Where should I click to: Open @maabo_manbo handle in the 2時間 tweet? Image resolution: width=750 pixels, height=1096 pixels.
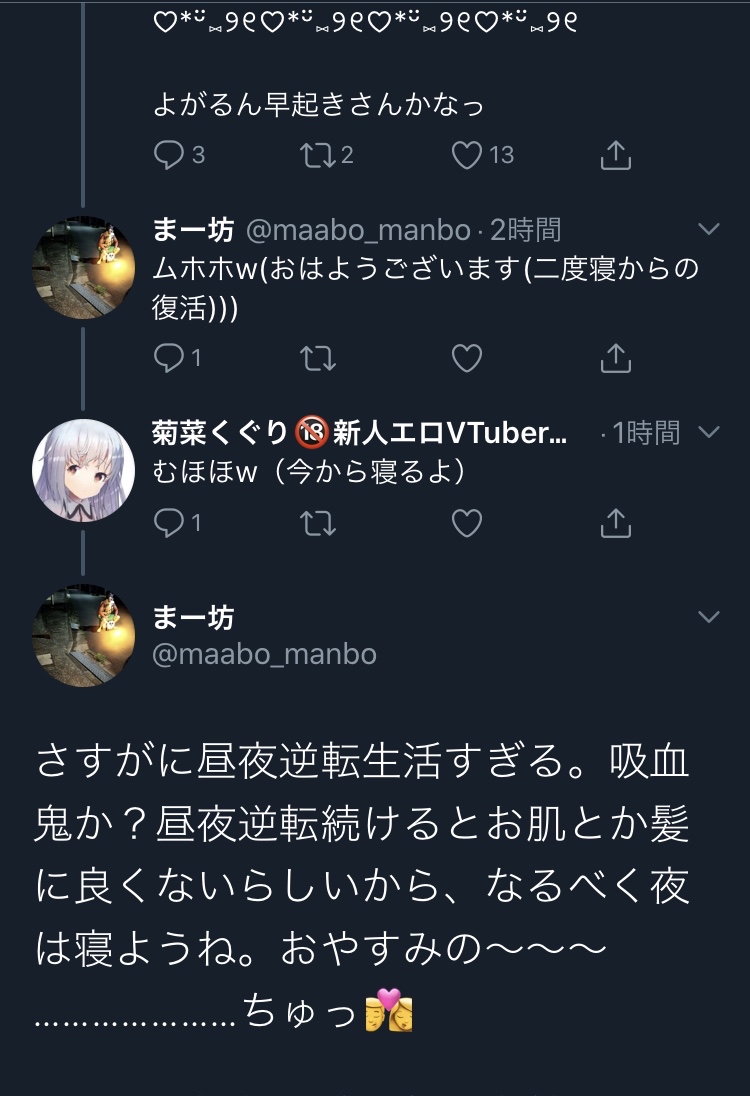(358, 230)
